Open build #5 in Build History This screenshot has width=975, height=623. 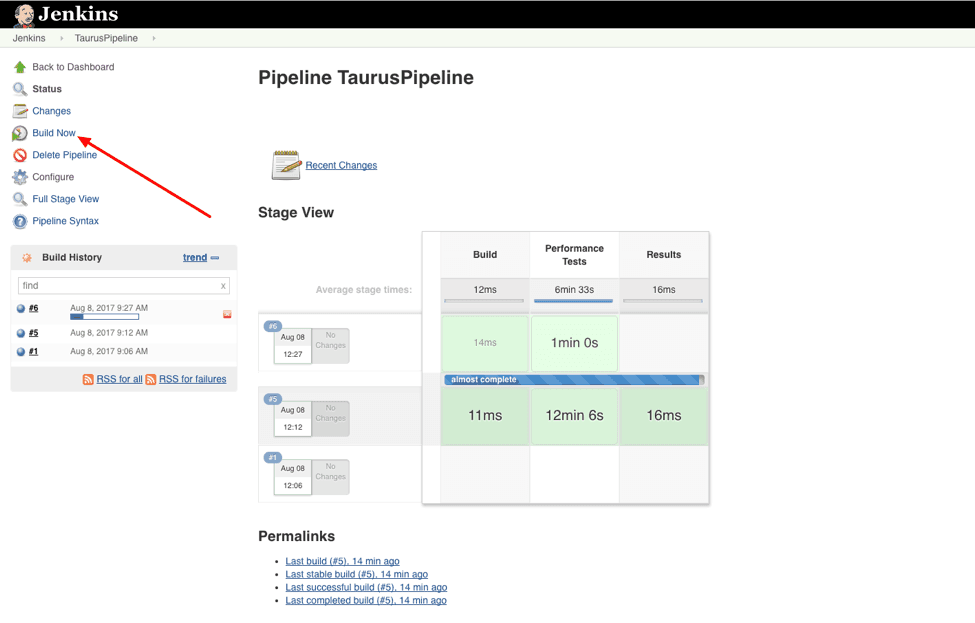pos(33,333)
